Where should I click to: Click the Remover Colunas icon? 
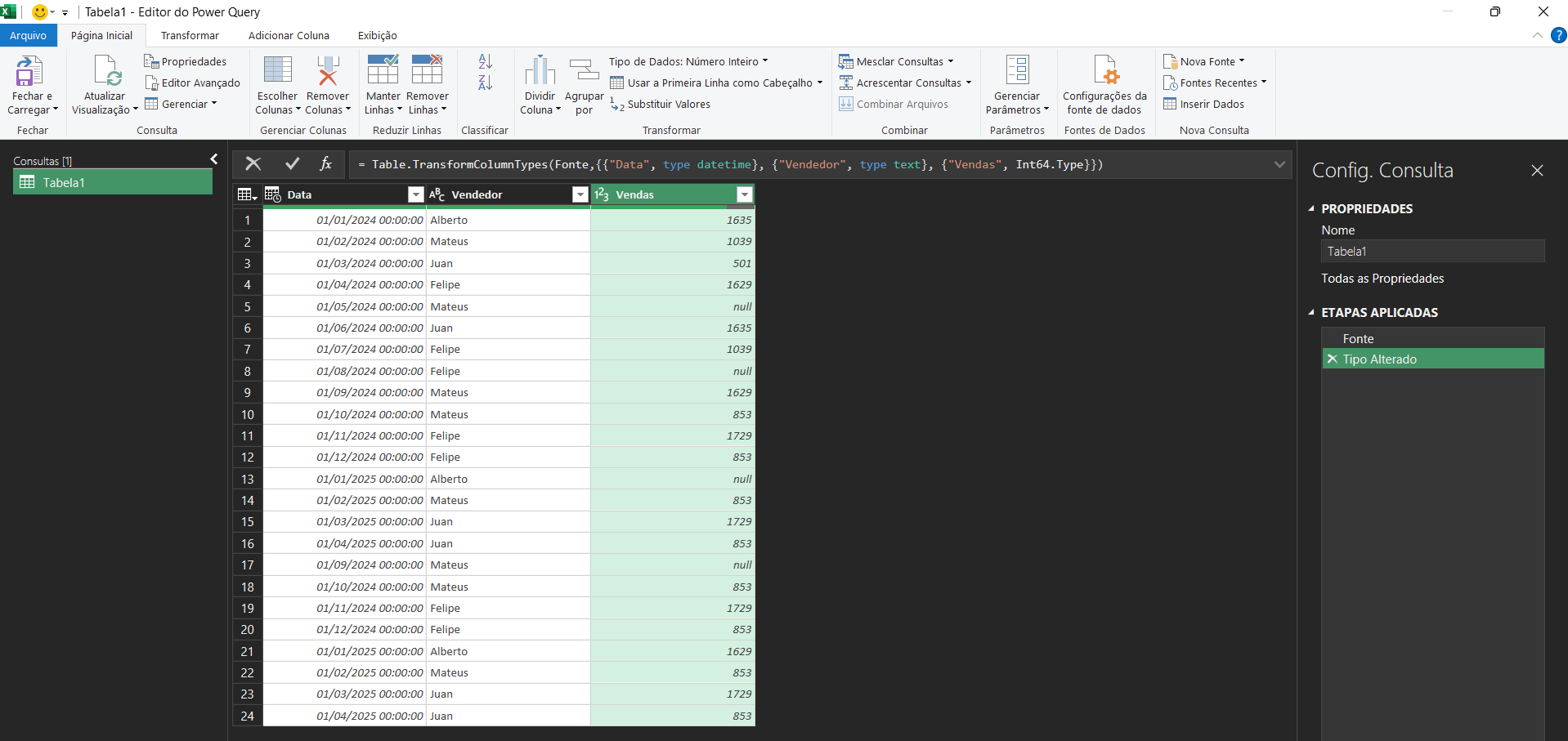point(328,70)
